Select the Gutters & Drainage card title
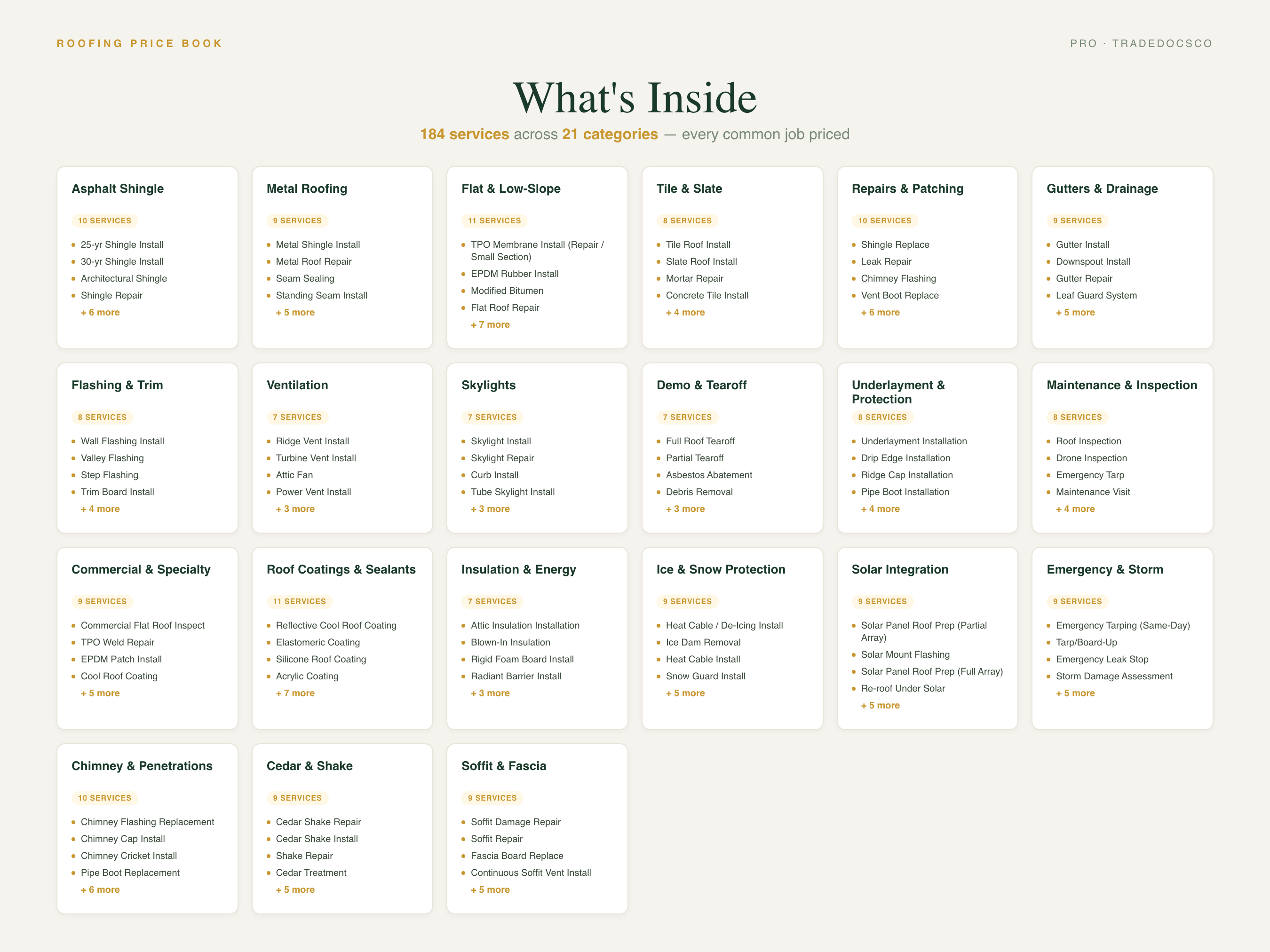Screen dimensions: 1270x952 pos(1102,189)
